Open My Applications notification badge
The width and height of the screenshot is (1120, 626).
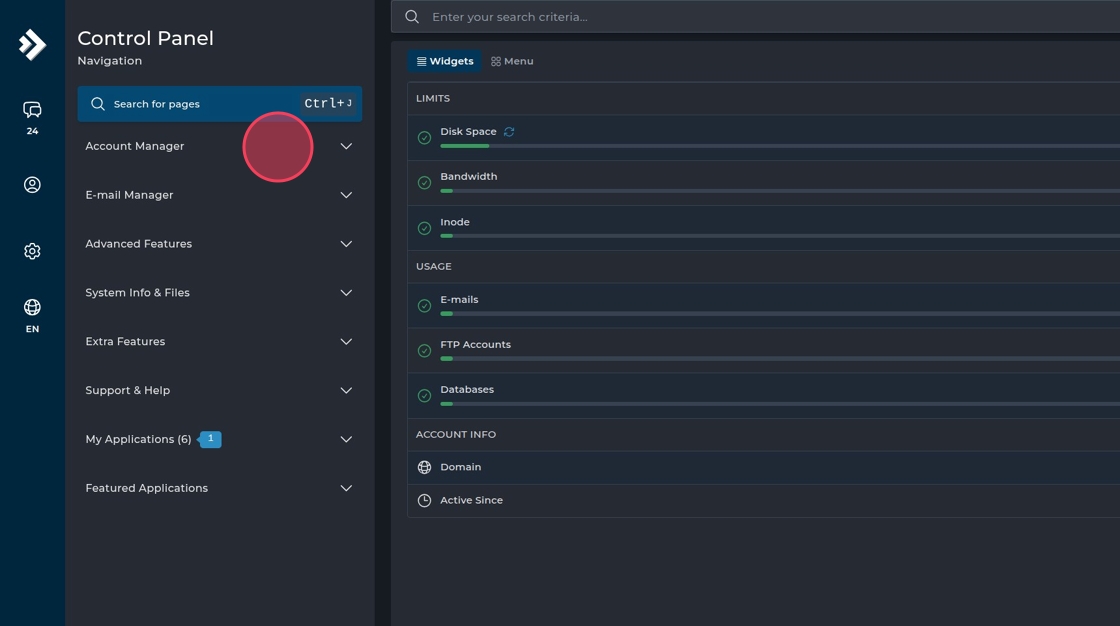(210, 439)
